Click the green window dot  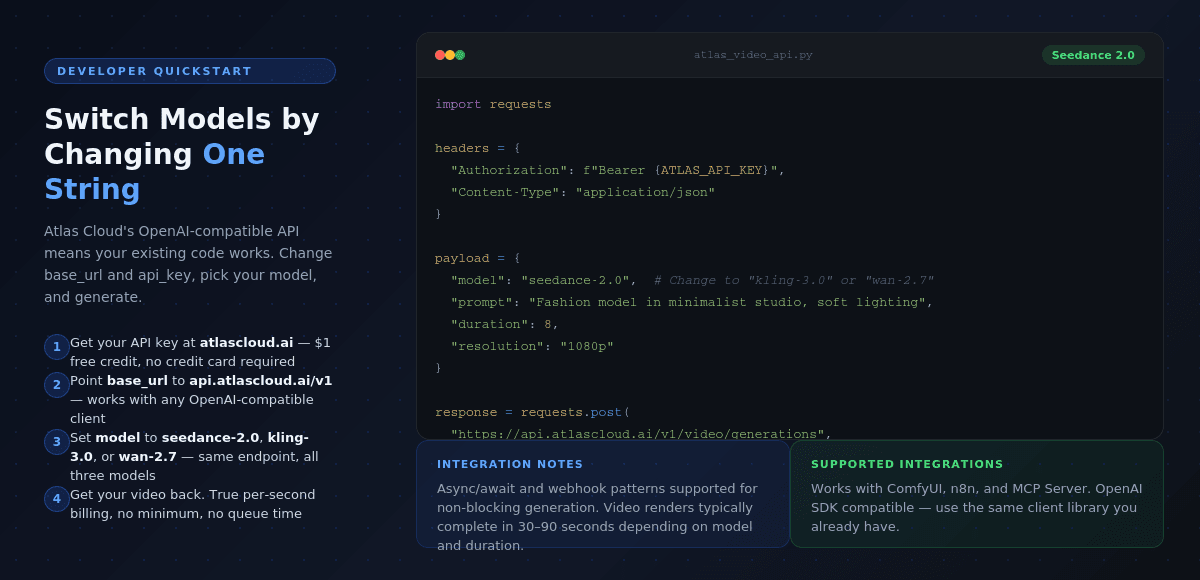460,55
